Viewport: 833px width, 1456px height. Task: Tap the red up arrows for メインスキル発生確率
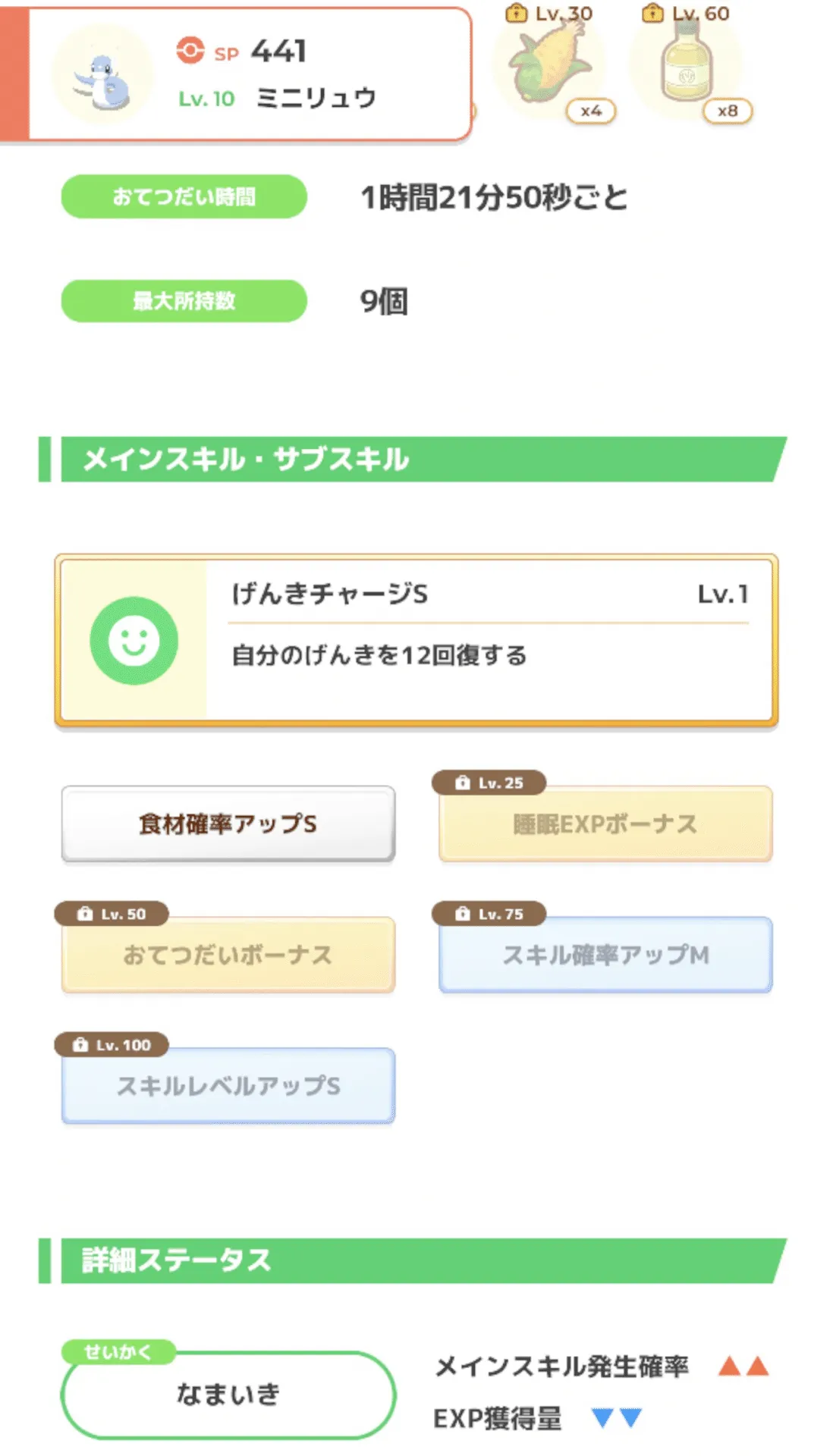(743, 1367)
